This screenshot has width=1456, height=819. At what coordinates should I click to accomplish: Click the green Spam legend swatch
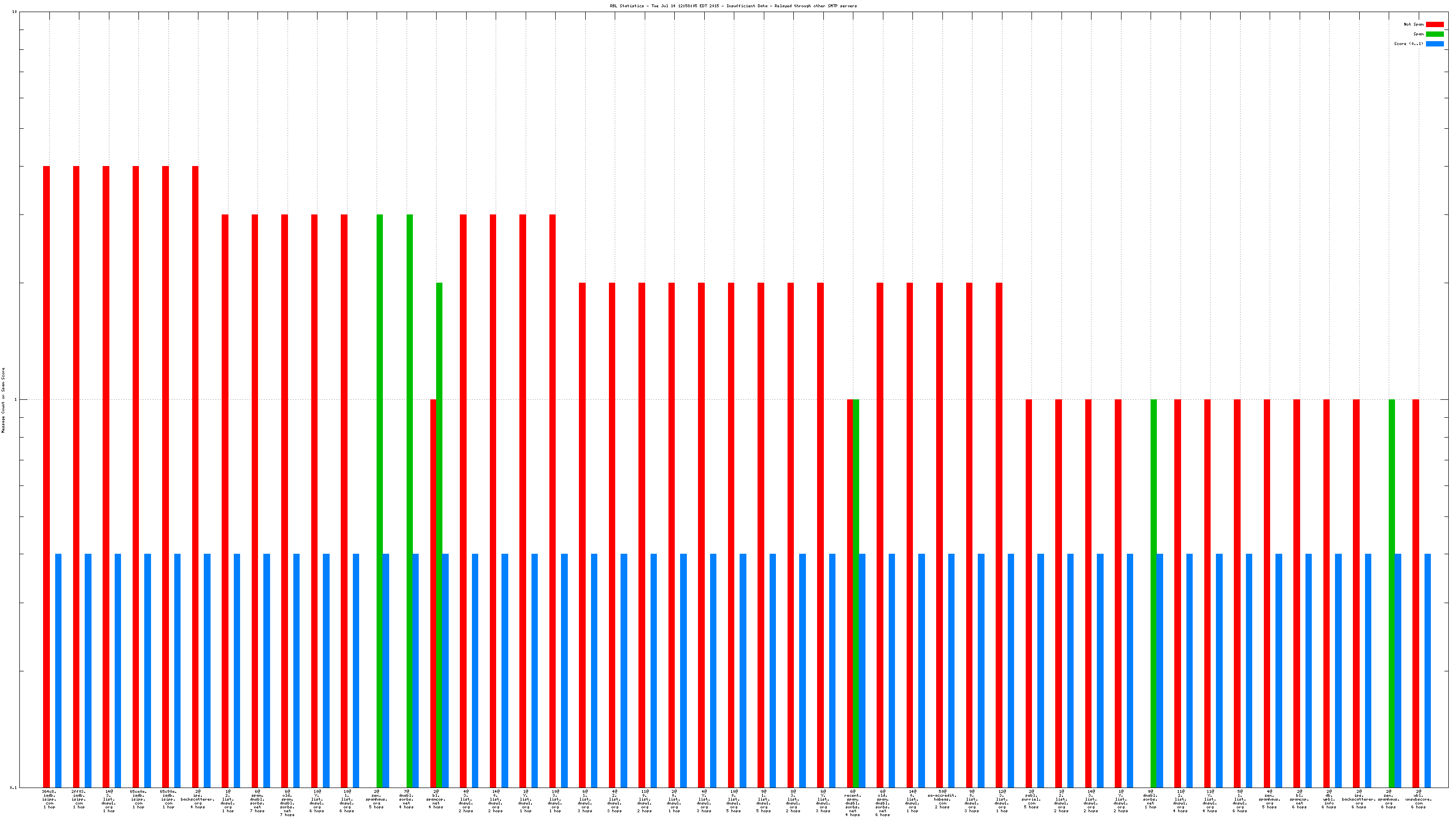pos(1435,34)
